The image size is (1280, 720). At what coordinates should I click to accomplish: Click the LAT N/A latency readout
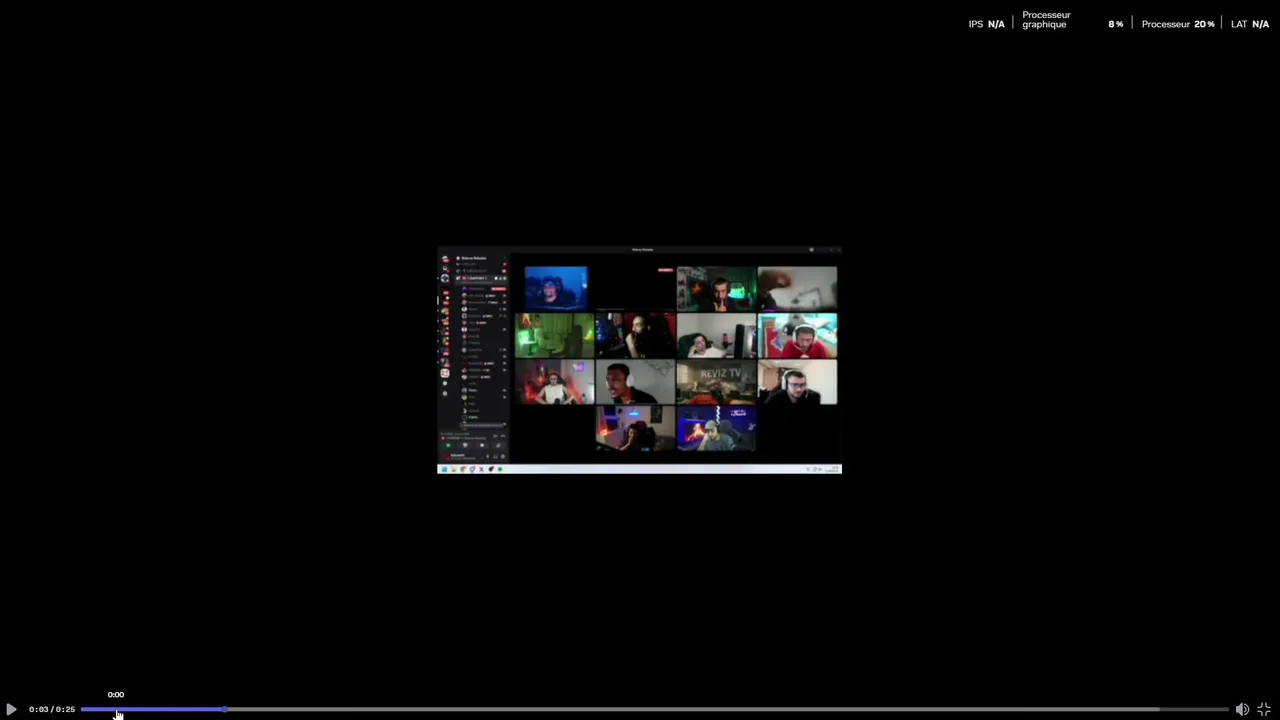(x=1250, y=24)
